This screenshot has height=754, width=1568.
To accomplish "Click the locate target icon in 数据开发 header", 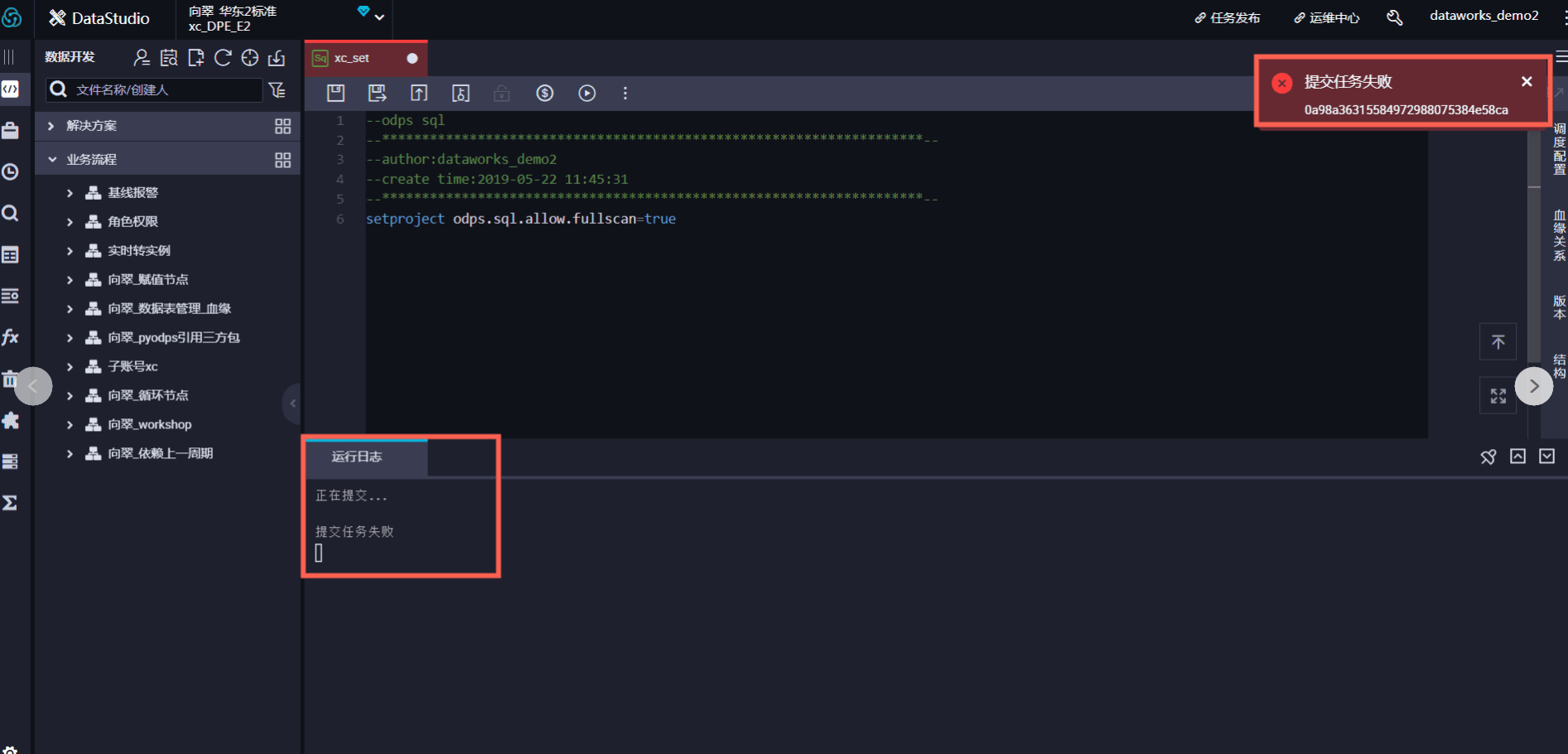I will [249, 57].
